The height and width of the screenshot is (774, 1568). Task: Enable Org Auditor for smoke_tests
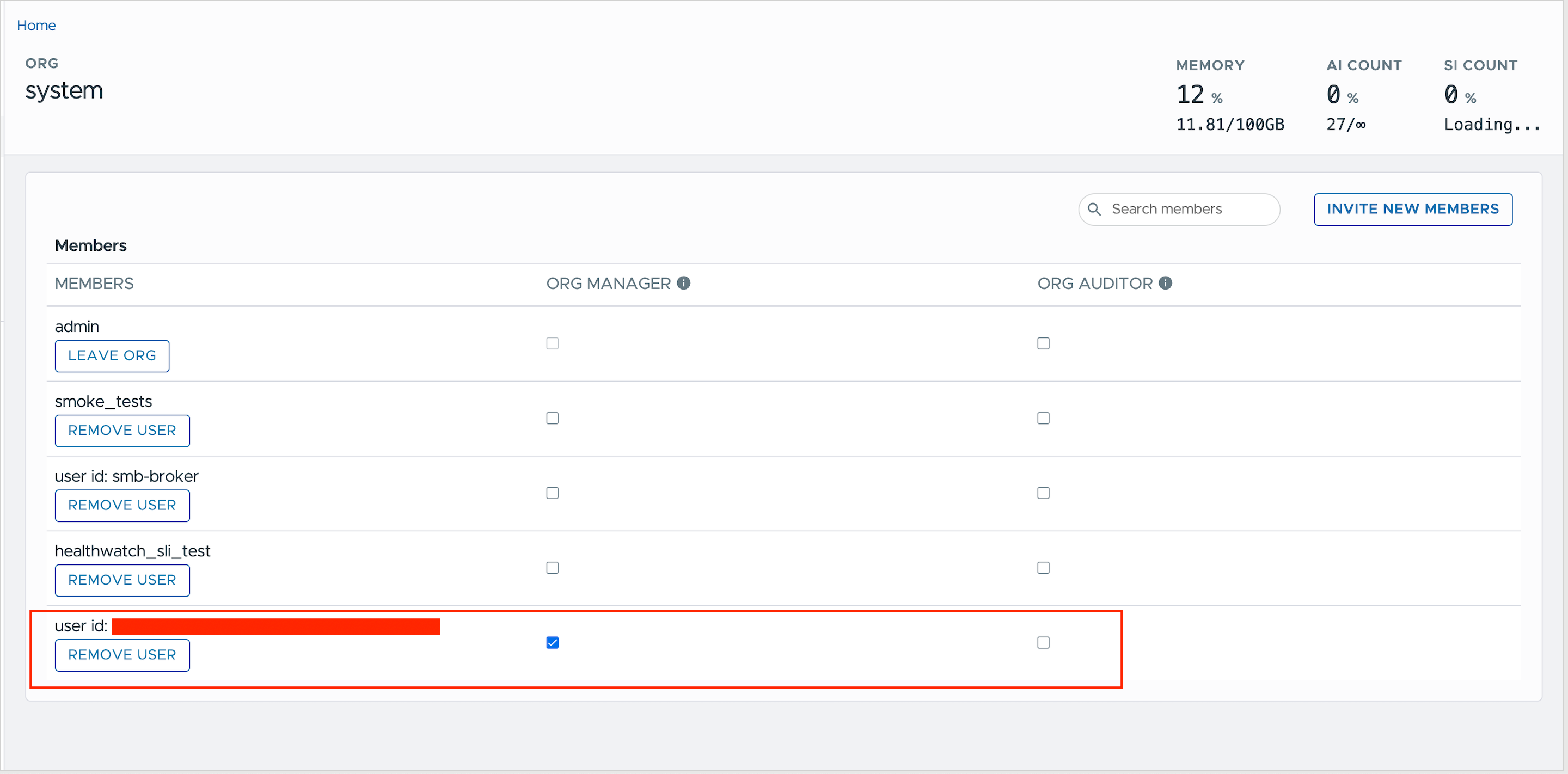pos(1043,418)
